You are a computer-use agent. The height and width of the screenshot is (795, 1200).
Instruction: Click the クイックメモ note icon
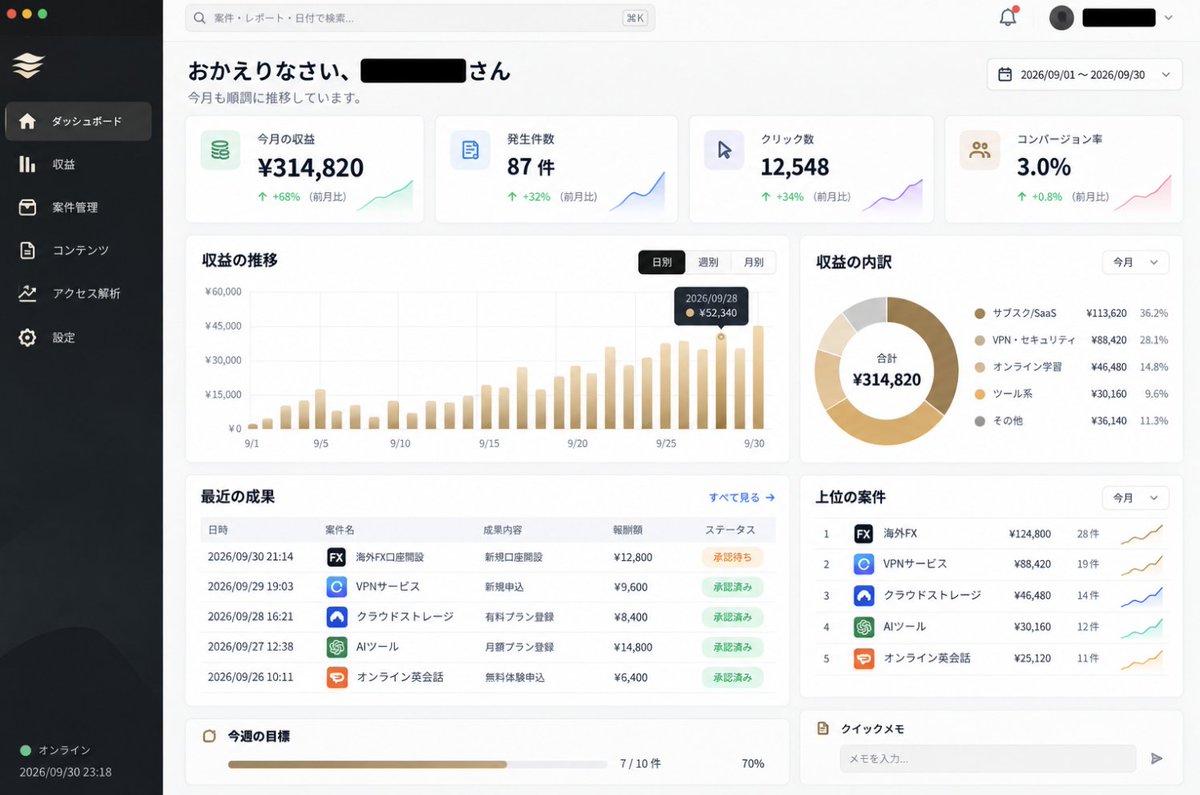(823, 729)
